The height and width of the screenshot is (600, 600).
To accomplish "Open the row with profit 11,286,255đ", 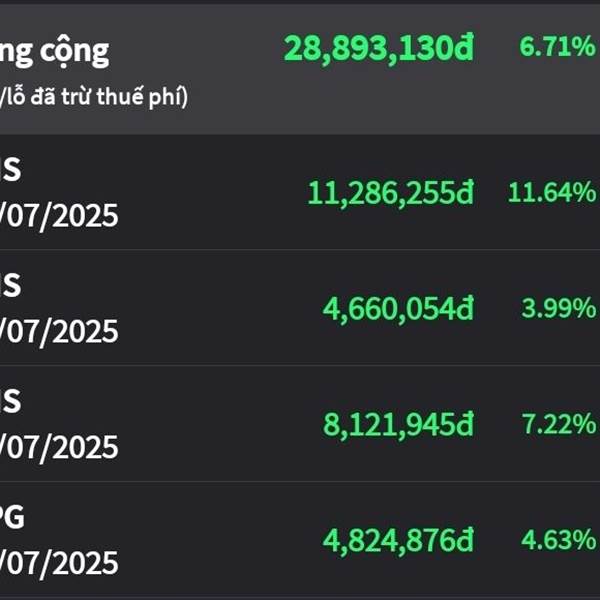I will click(x=300, y=192).
